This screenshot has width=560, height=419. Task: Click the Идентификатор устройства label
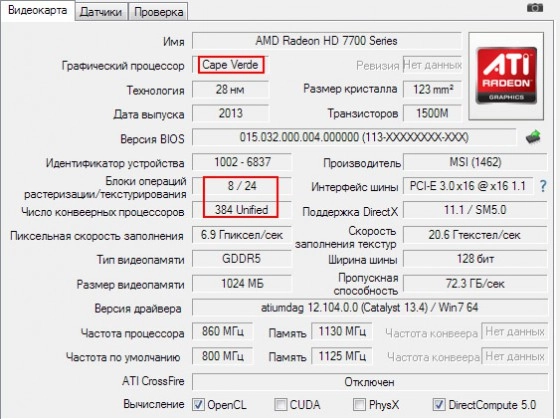[115, 164]
